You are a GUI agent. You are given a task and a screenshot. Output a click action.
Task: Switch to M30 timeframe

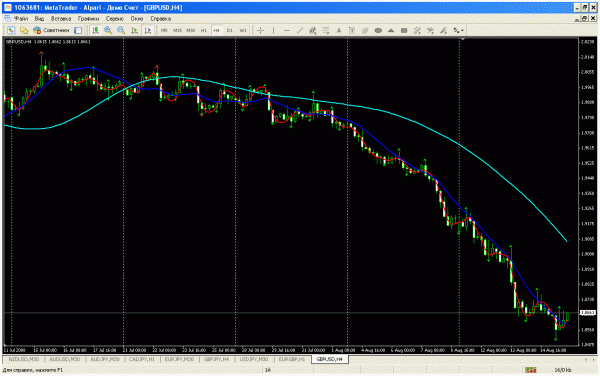[191, 30]
